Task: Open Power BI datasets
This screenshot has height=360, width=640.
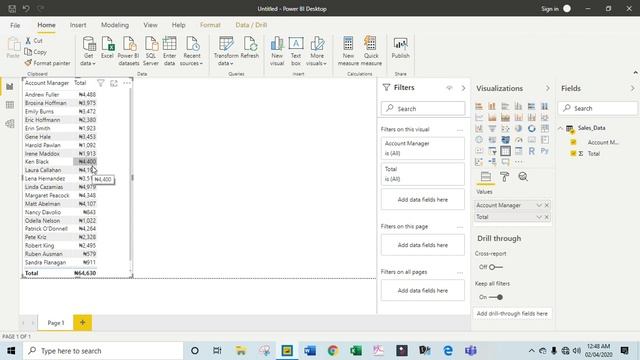Action: tap(129, 51)
